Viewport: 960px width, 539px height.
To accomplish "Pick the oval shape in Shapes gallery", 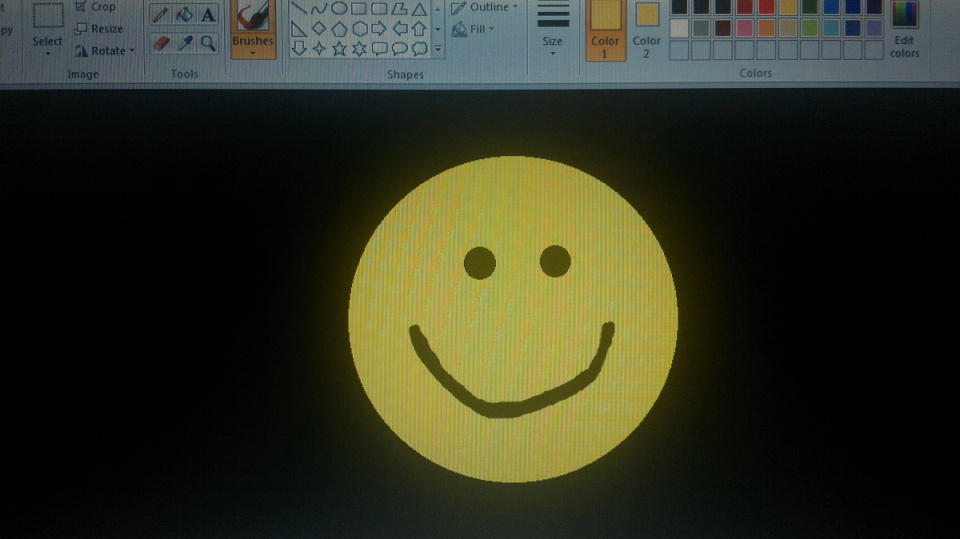I will (339, 9).
